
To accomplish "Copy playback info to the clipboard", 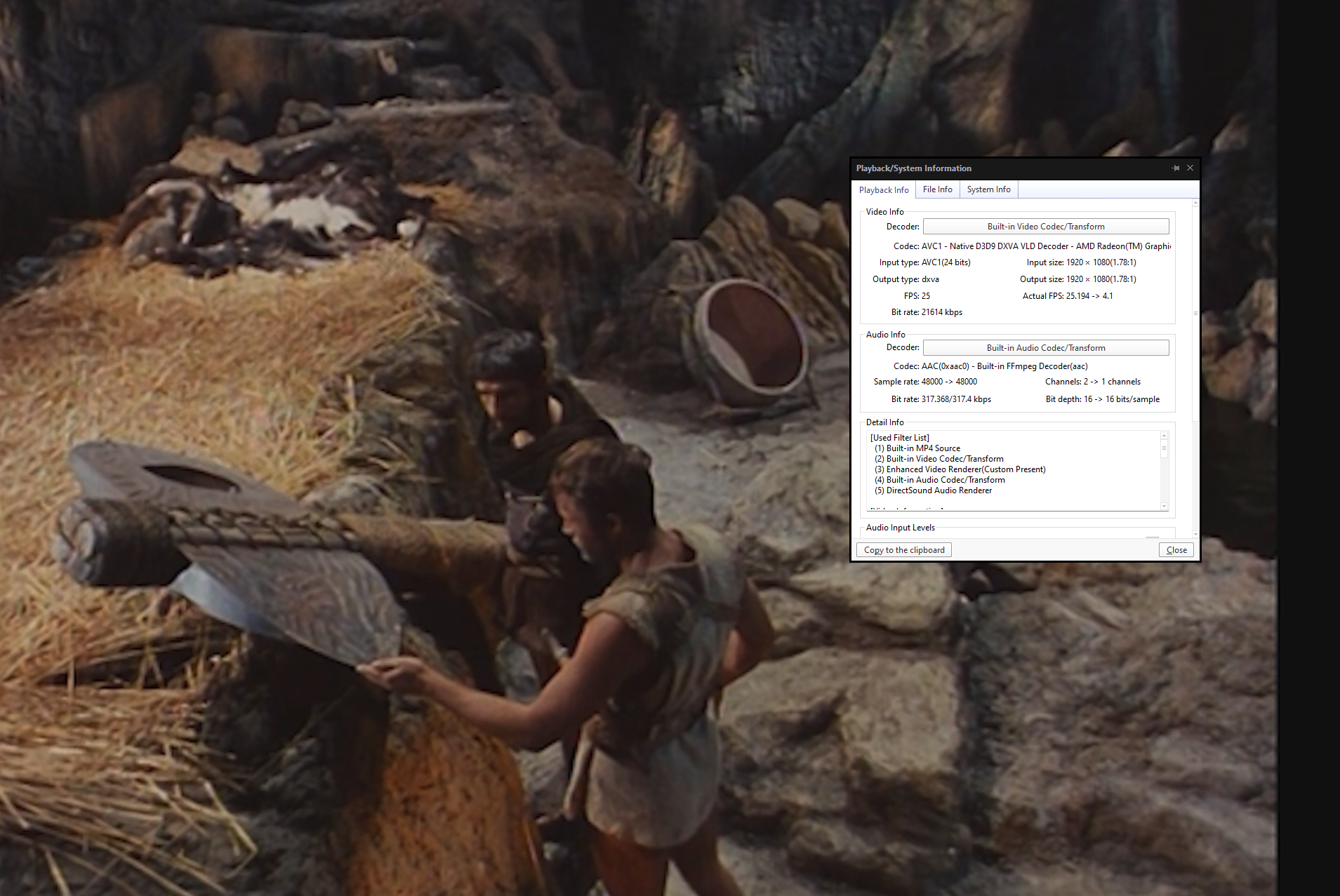I will tap(904, 550).
